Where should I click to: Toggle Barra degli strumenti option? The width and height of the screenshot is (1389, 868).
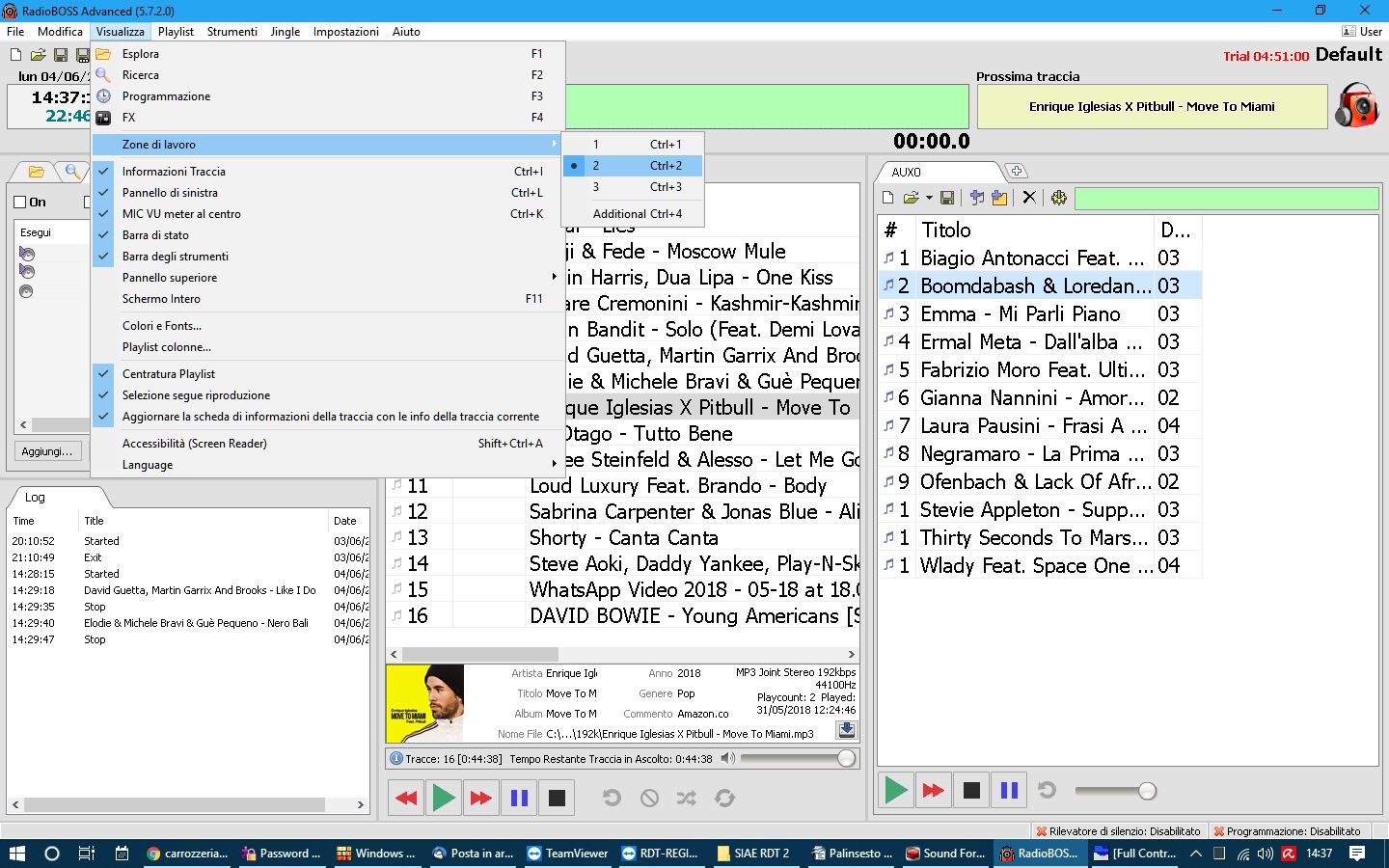[328, 257]
